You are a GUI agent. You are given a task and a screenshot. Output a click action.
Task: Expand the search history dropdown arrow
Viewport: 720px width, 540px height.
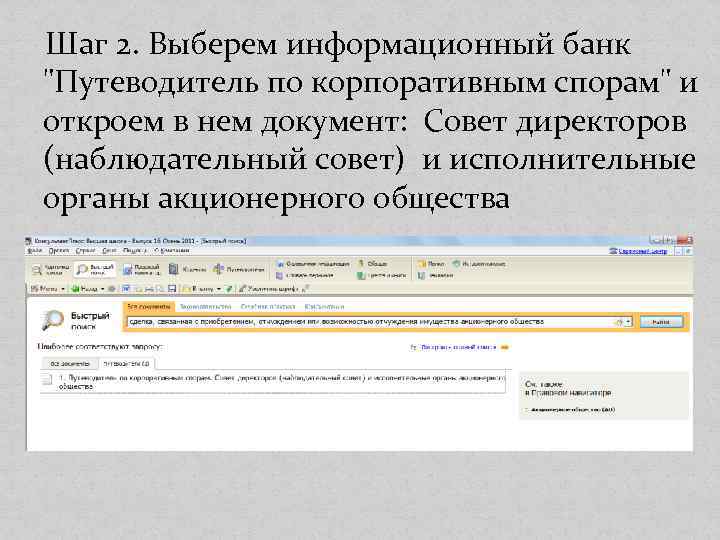point(629,322)
